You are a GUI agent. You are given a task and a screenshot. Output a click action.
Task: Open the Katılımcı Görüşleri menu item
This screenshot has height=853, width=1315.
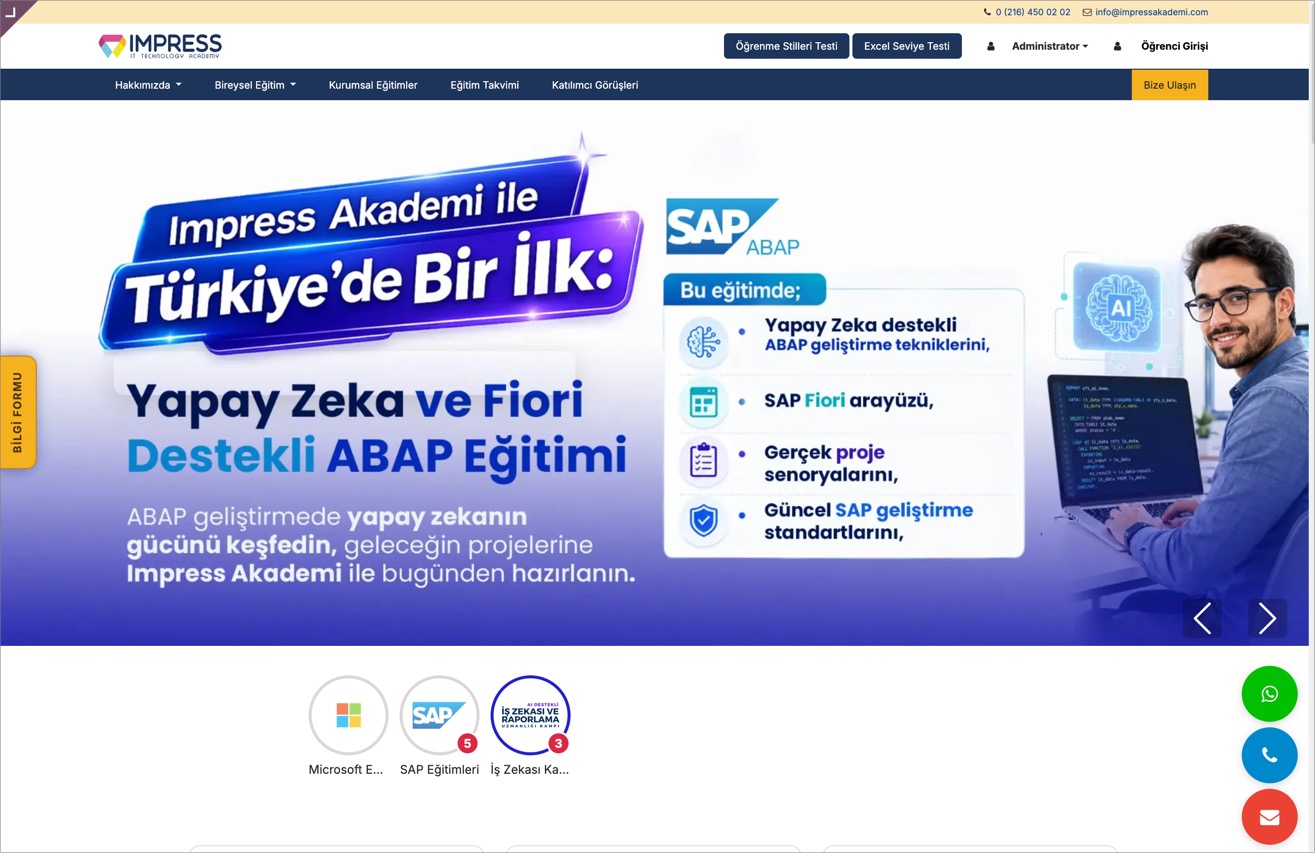[595, 85]
